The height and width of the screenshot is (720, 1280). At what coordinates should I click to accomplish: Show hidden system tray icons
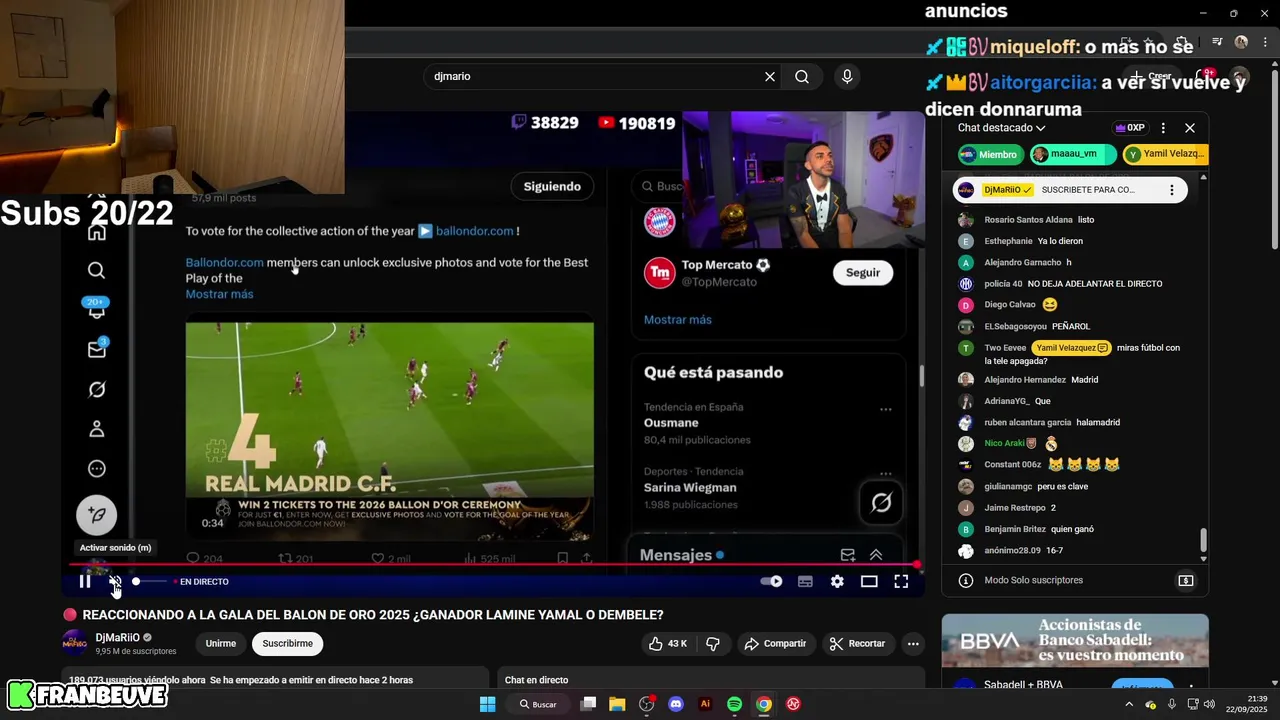tap(1129, 704)
